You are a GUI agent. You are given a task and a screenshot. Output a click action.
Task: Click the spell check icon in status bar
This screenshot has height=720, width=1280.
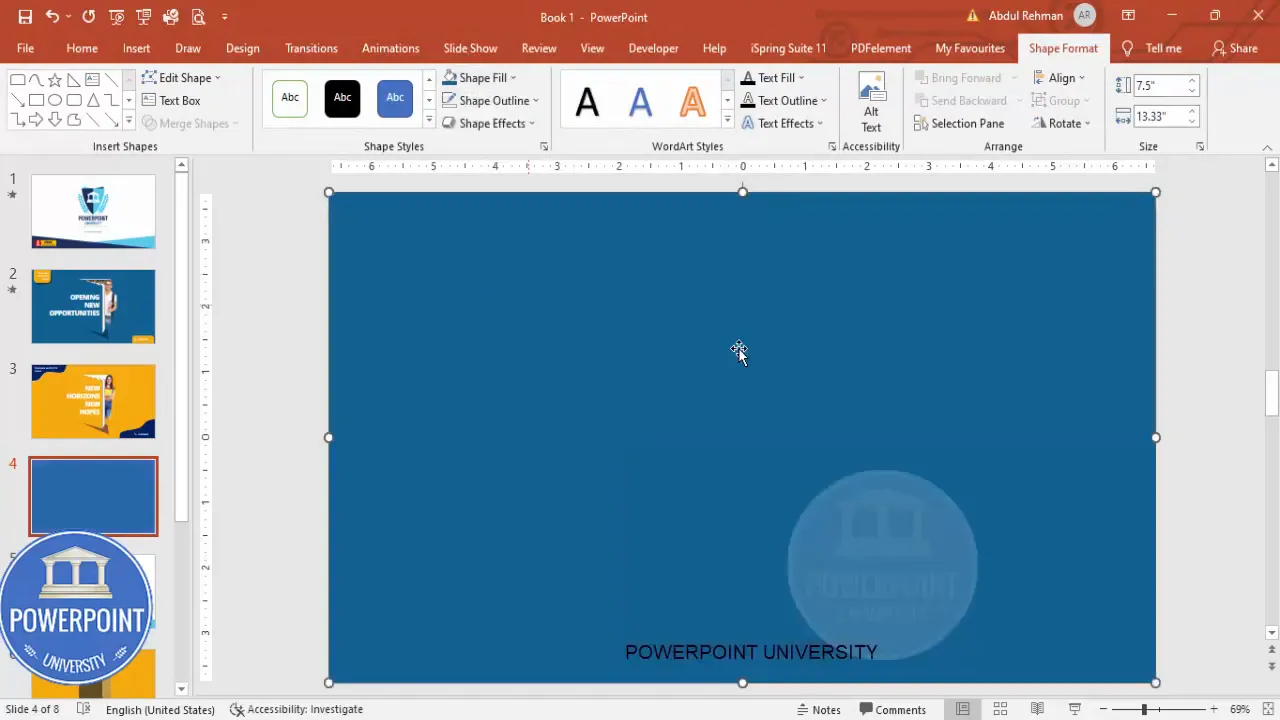pyautogui.click(x=84, y=709)
